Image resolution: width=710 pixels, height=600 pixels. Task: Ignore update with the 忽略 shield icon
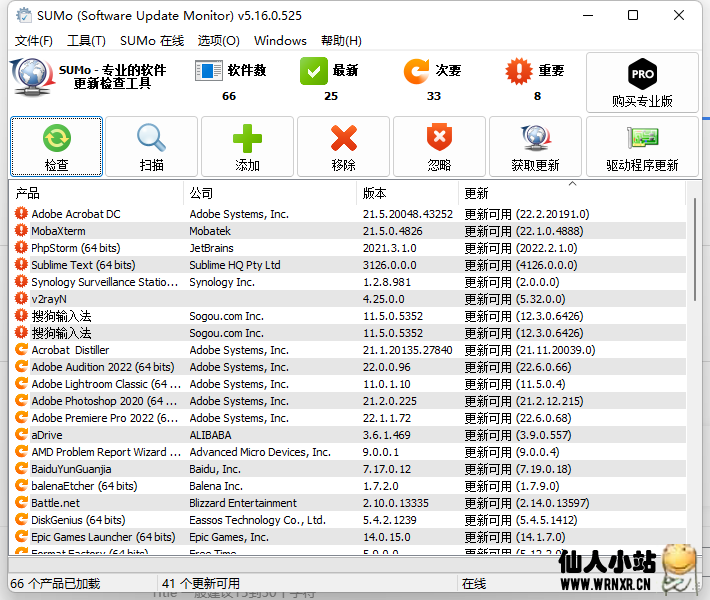pyautogui.click(x=439, y=146)
